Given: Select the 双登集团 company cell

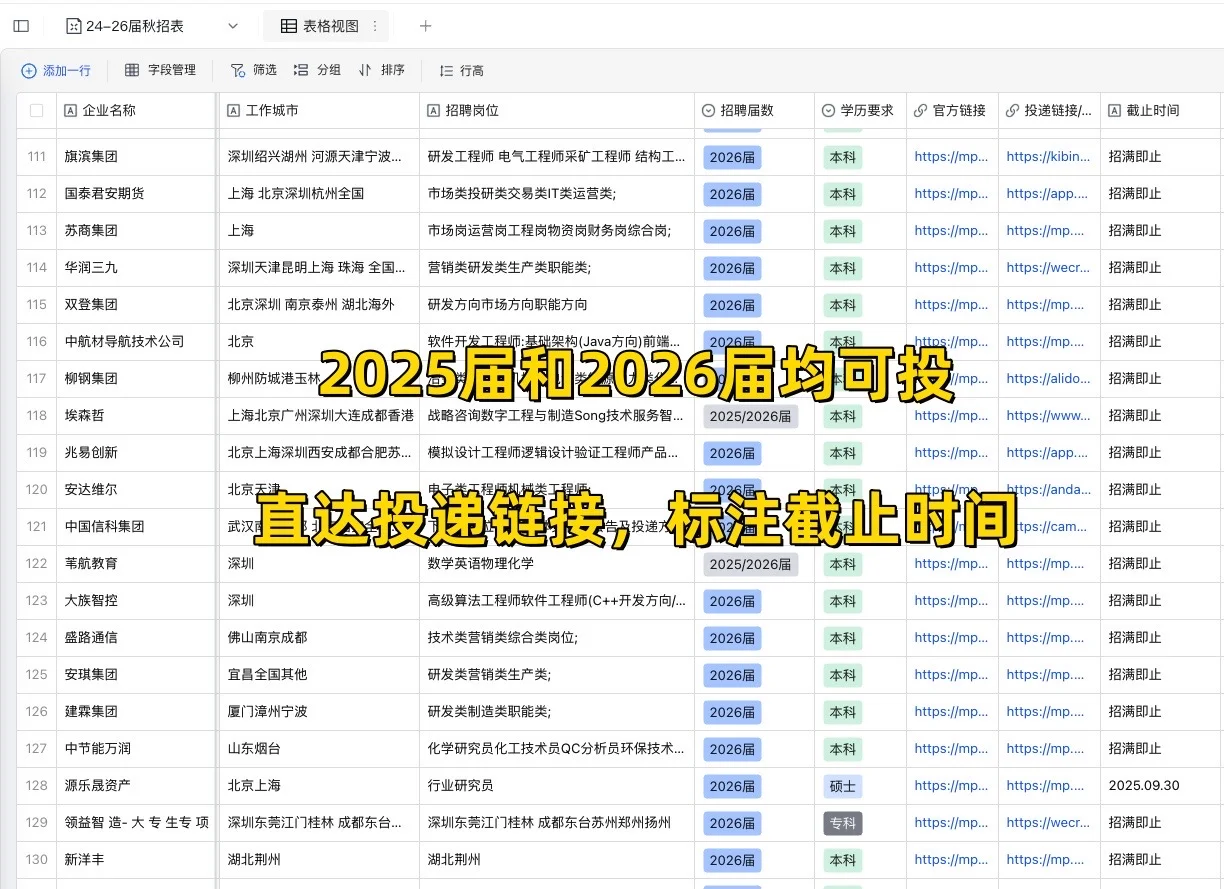Looking at the screenshot, I should click(x=137, y=305).
